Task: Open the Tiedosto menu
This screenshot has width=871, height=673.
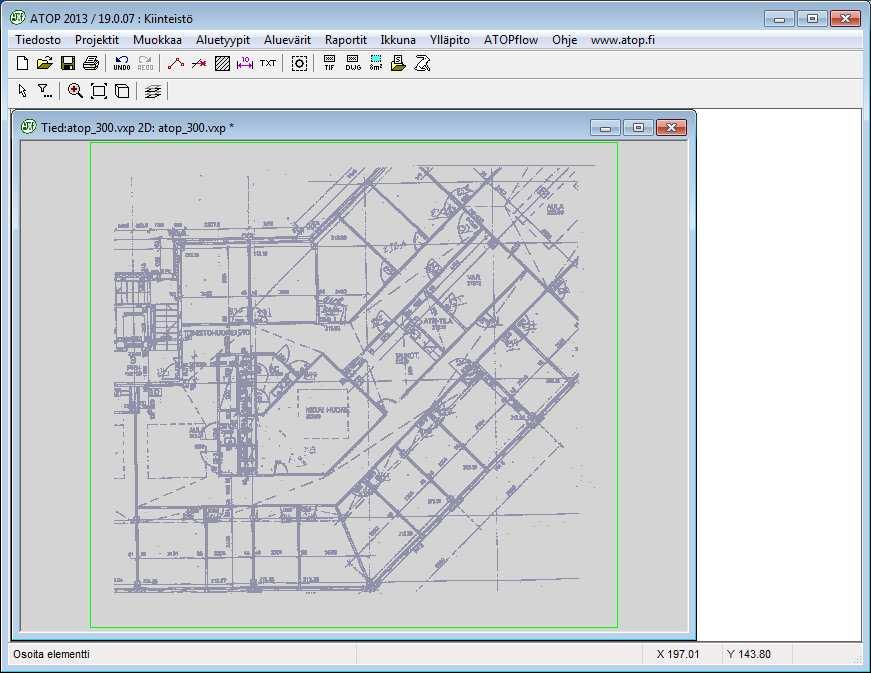Action: (x=38, y=40)
